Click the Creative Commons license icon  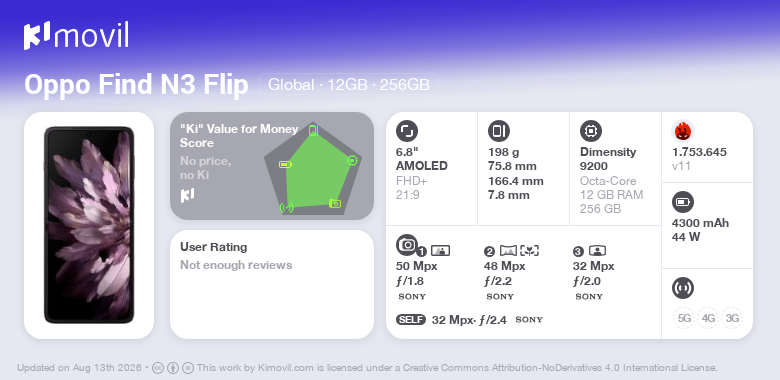(158, 368)
